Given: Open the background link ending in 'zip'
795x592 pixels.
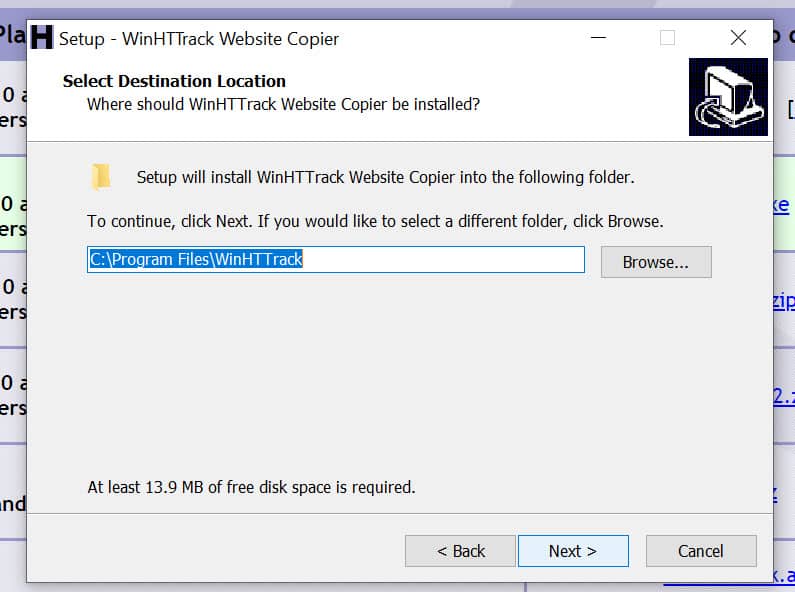Looking at the screenshot, I should pos(783,301).
